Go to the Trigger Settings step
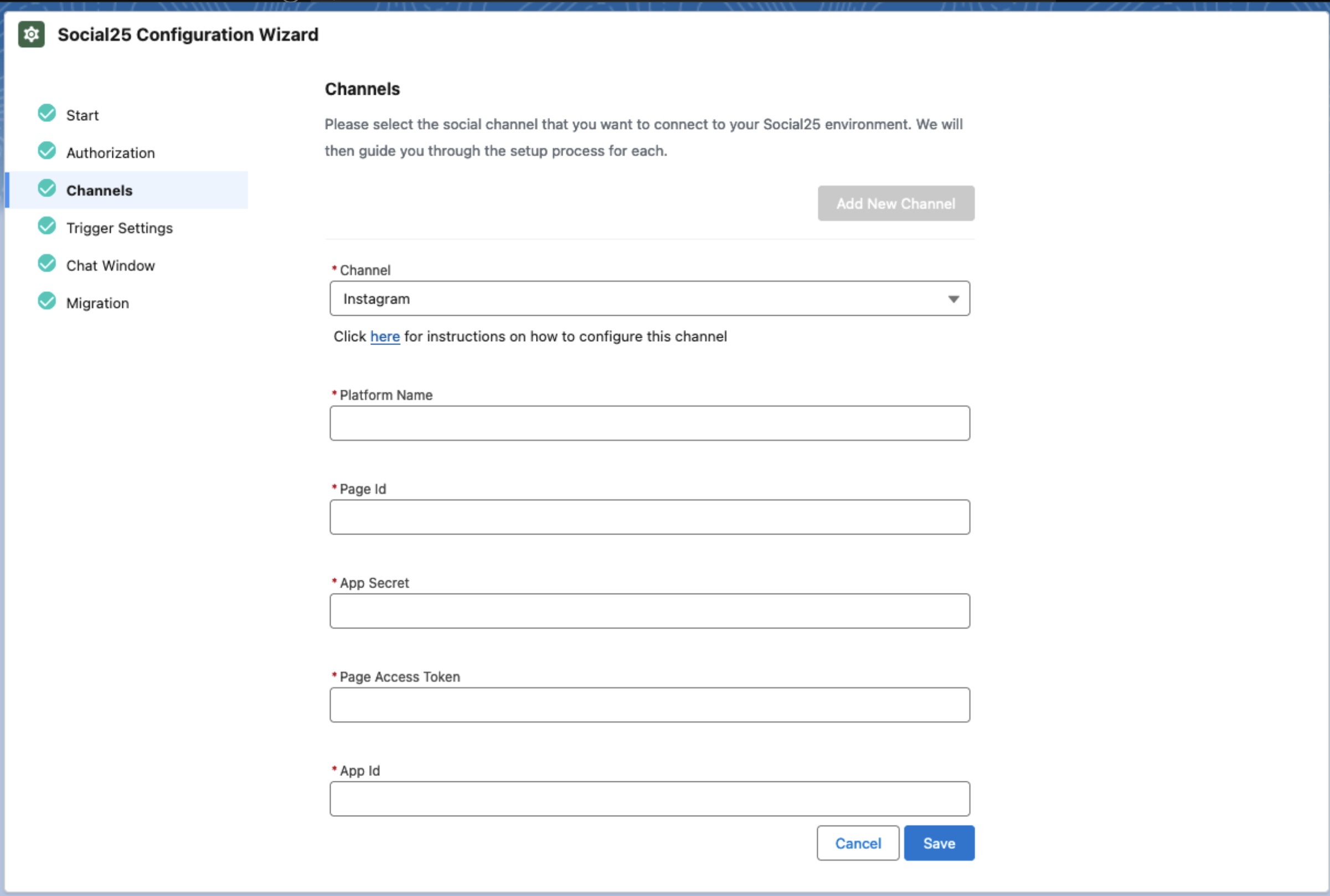Screen dimensions: 1330x896 pos(120,228)
